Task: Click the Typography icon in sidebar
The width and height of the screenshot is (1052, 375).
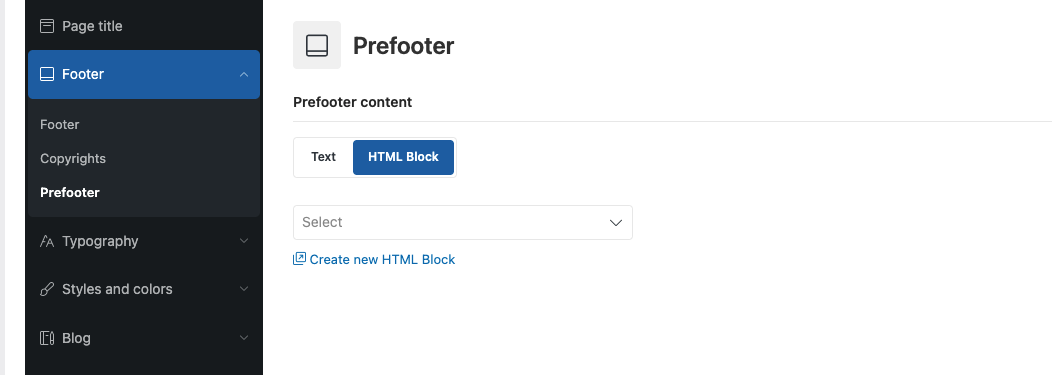Action: click(46, 242)
